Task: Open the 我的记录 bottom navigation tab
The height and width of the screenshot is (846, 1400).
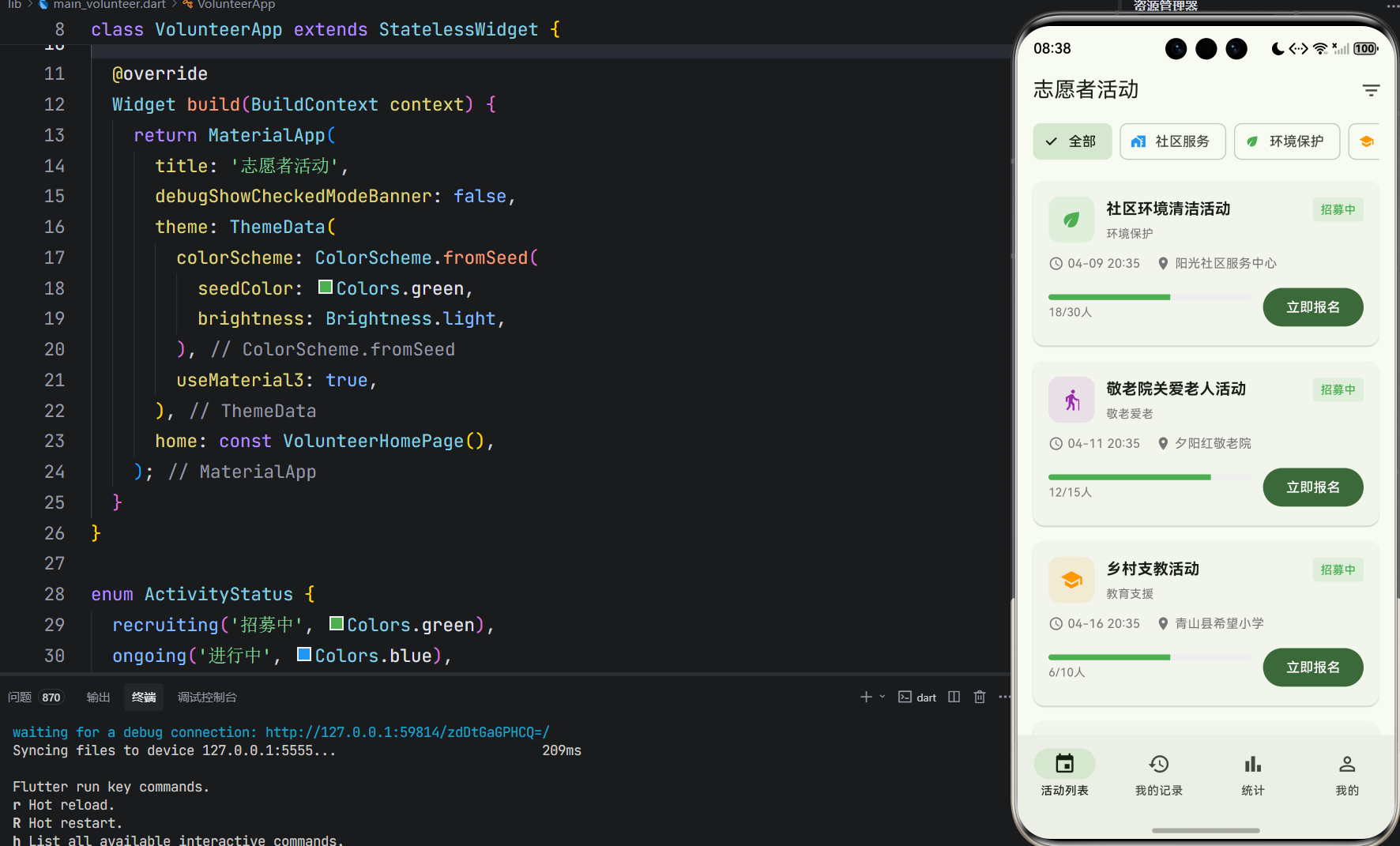Action: tap(1158, 773)
